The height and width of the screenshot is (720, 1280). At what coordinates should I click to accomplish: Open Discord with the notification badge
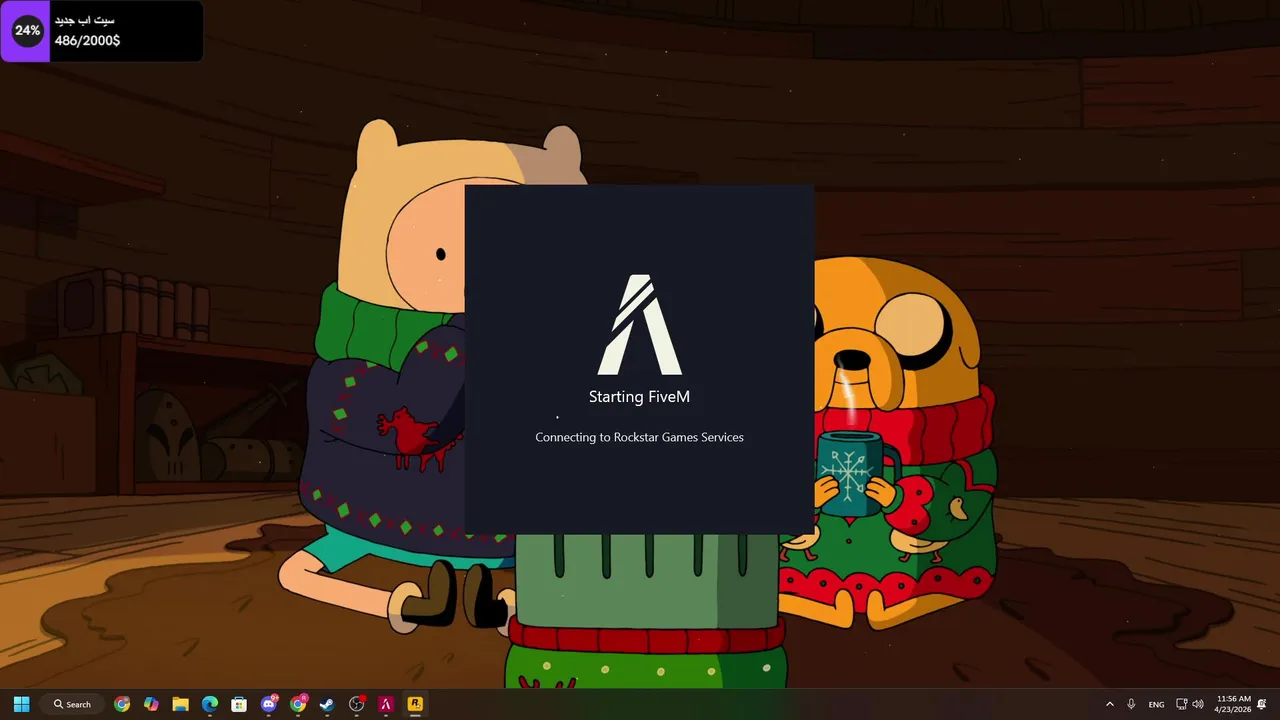pyautogui.click(x=269, y=704)
